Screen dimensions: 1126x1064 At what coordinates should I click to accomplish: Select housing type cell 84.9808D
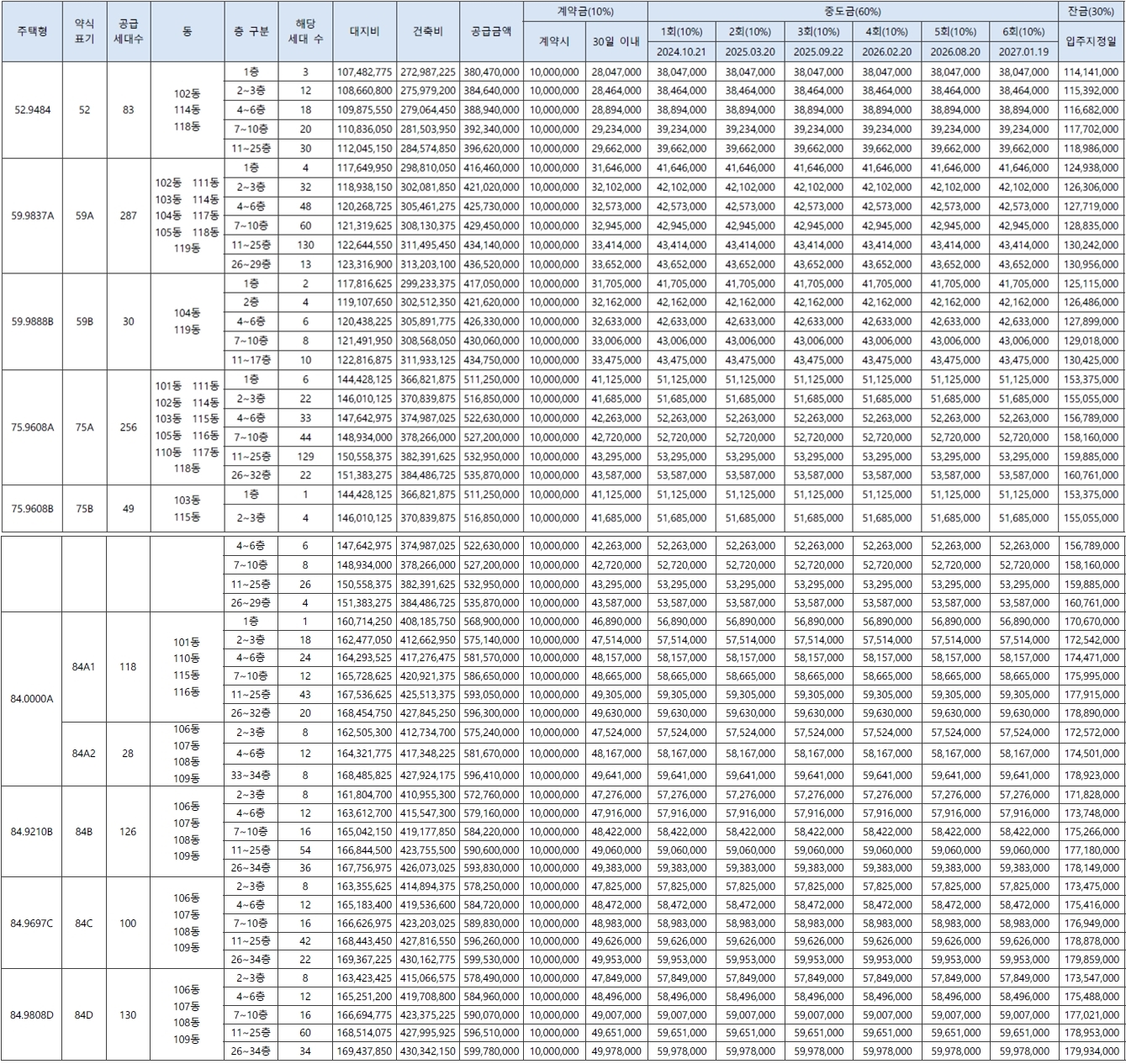point(32,1014)
